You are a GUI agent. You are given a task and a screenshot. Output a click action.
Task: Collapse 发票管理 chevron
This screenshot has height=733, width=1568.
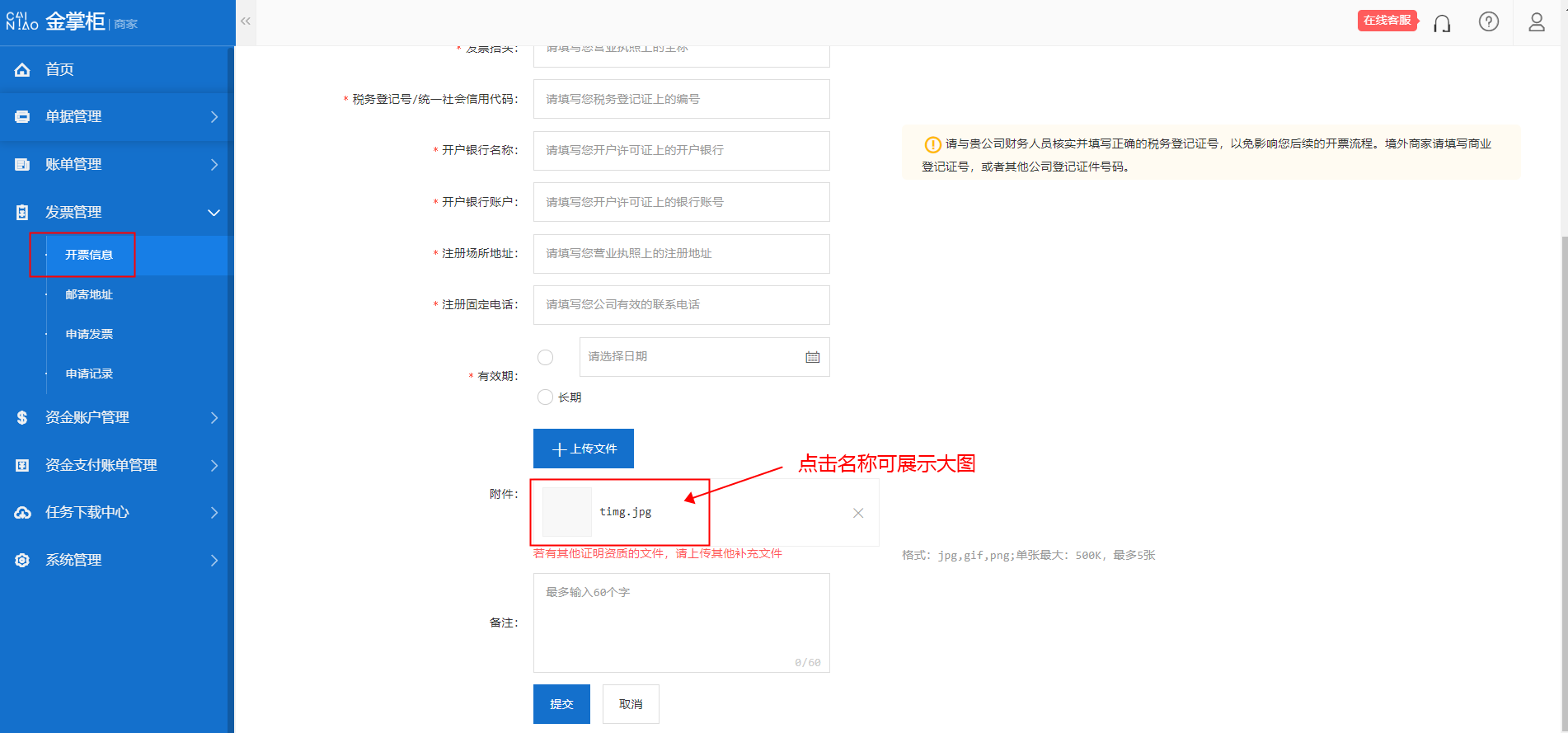coord(214,213)
